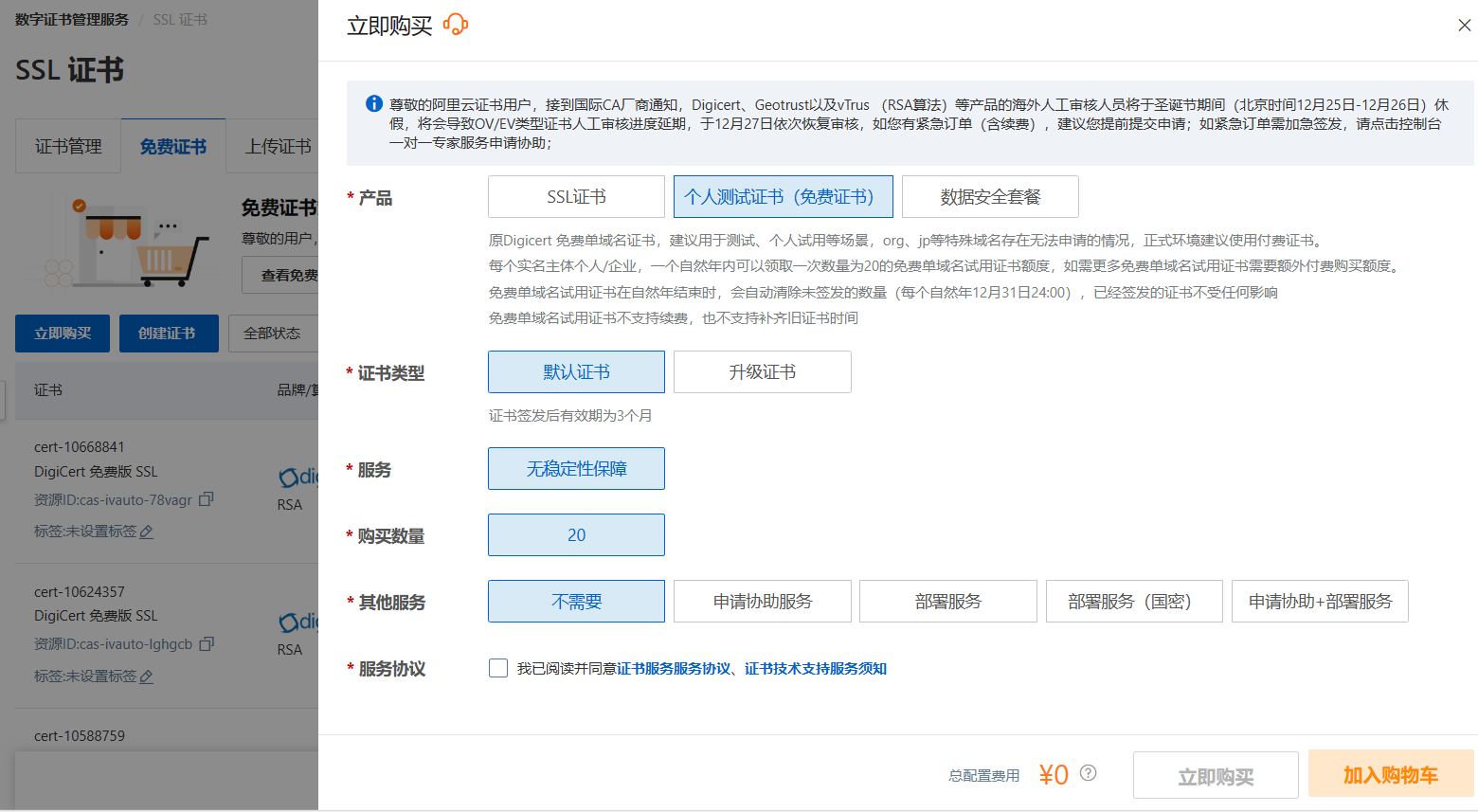
Task: Select 个人测试证书（免费证书） product option
Action: (x=784, y=196)
